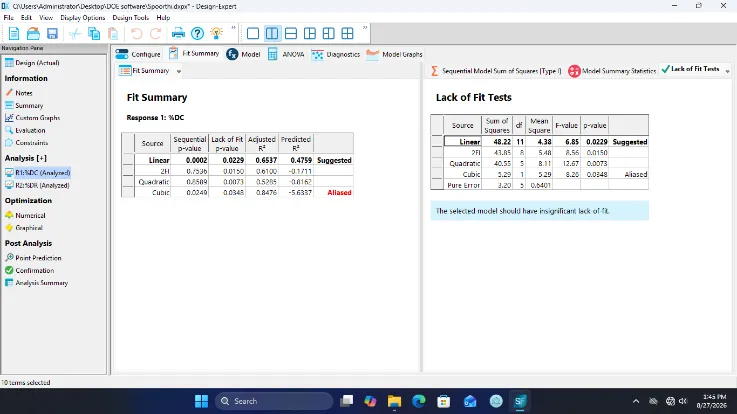
Task: Show Model Summary Statistics view
Action: coord(612,71)
